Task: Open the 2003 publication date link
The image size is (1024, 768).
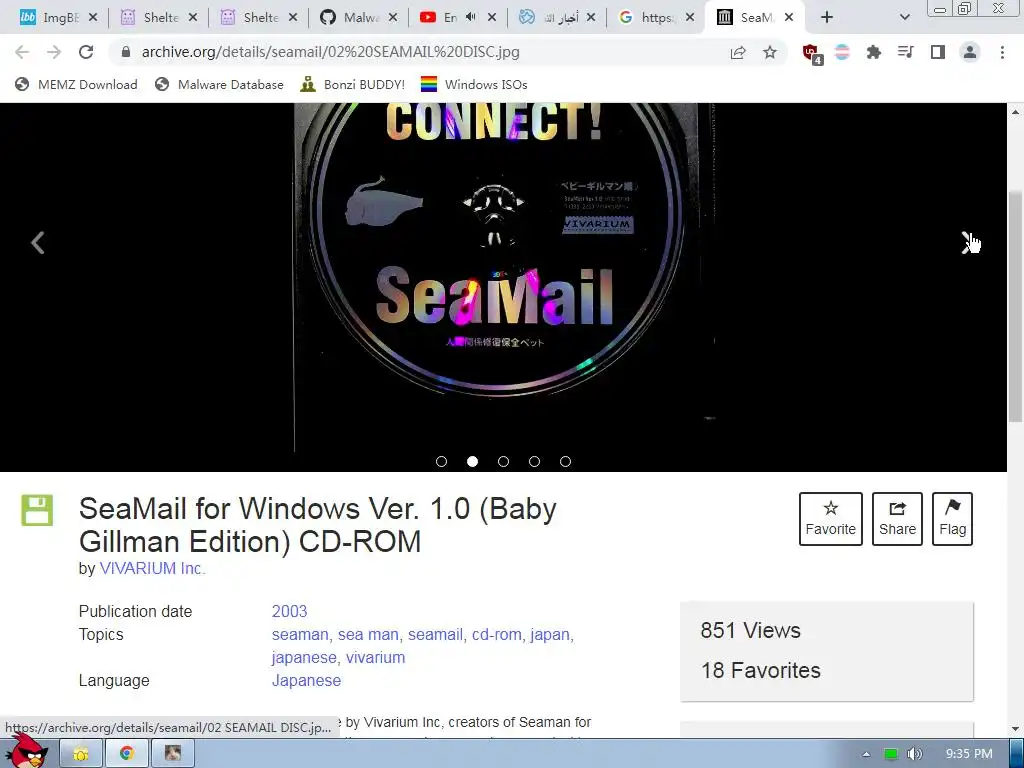Action: pyautogui.click(x=289, y=611)
